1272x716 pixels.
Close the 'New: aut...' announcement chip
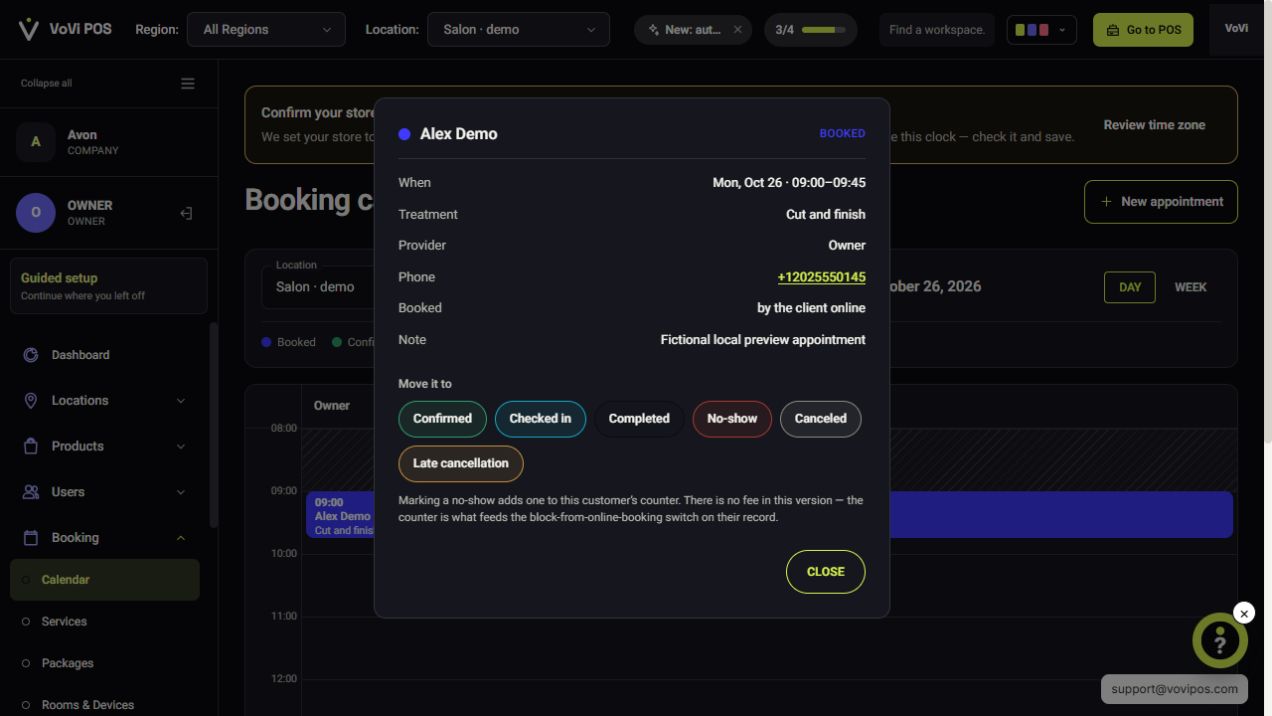pyautogui.click(x=738, y=30)
